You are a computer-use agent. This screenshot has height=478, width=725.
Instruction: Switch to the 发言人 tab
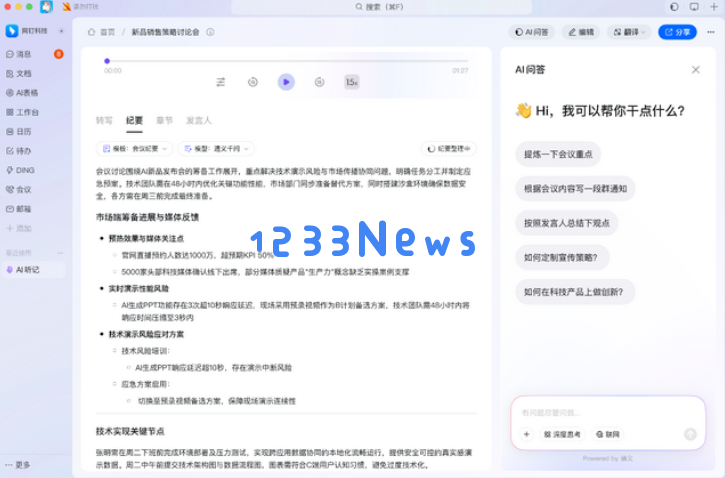point(198,120)
